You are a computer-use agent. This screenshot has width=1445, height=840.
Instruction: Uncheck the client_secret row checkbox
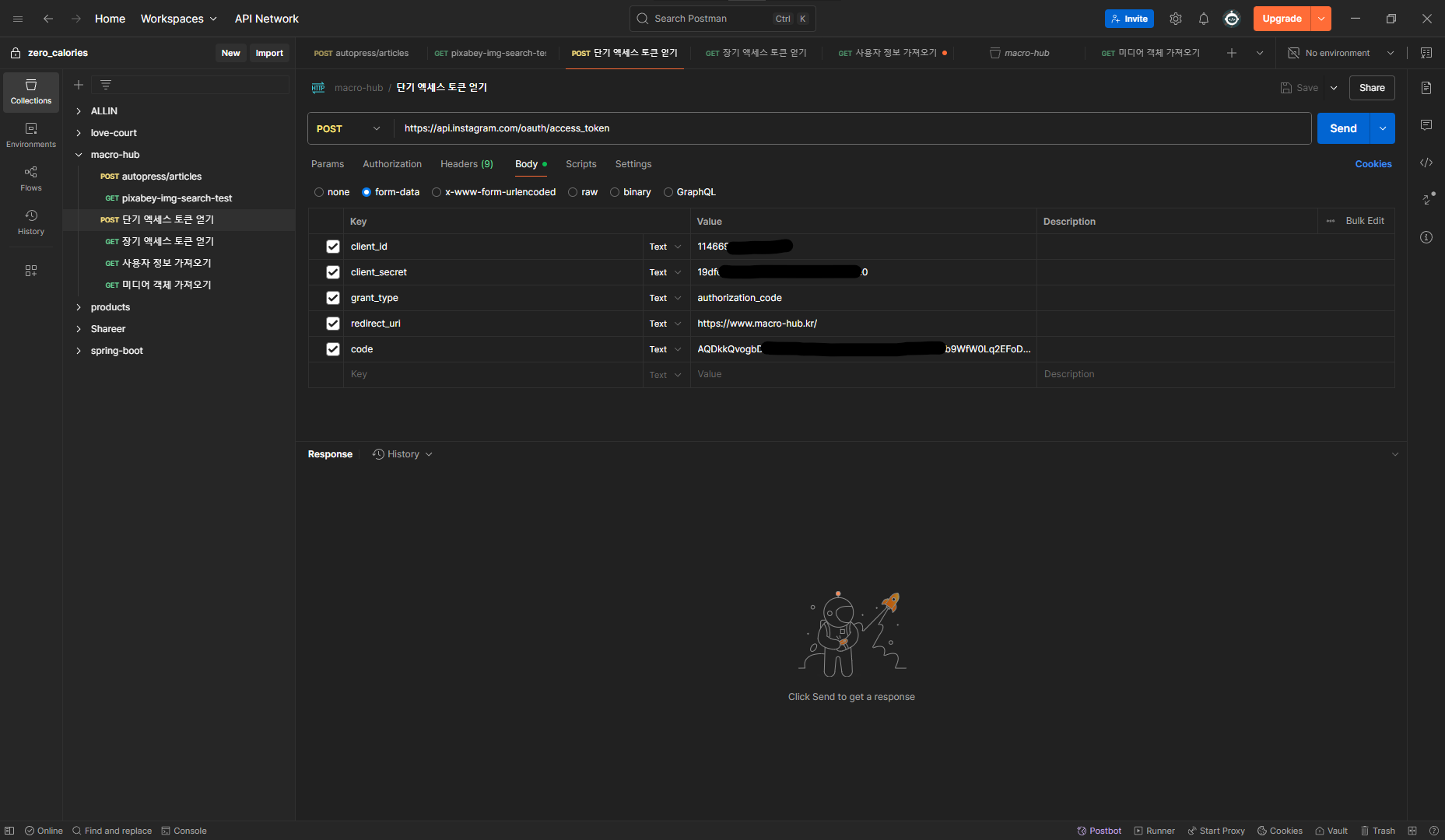click(x=333, y=272)
